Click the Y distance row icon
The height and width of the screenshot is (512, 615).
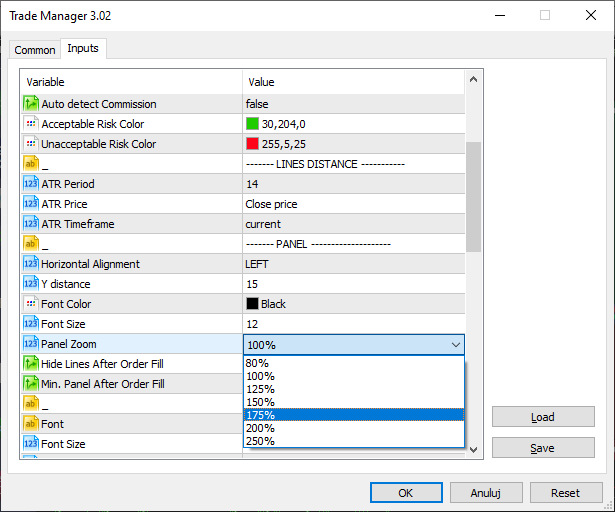click(x=30, y=284)
